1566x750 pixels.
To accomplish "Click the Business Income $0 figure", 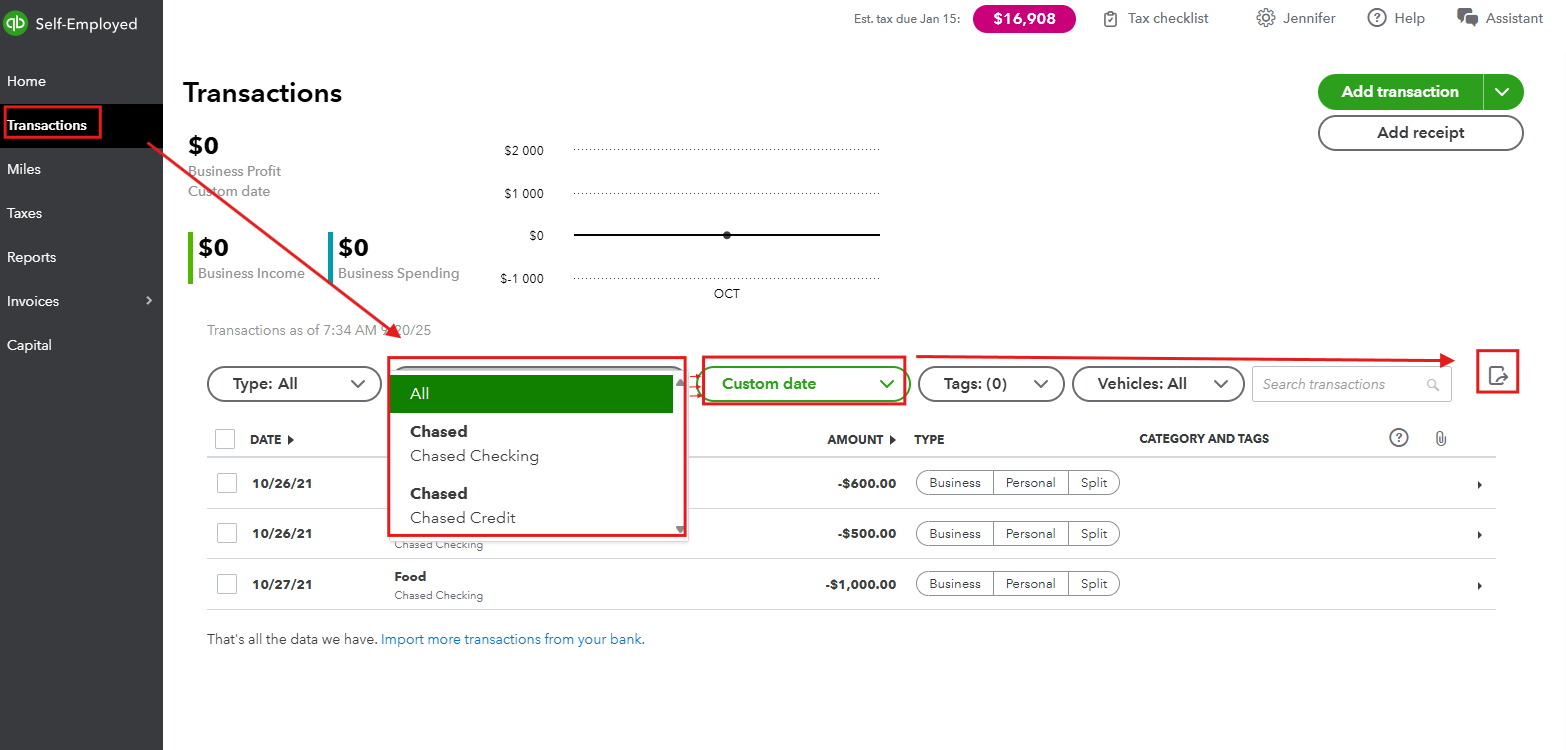I will [213, 247].
